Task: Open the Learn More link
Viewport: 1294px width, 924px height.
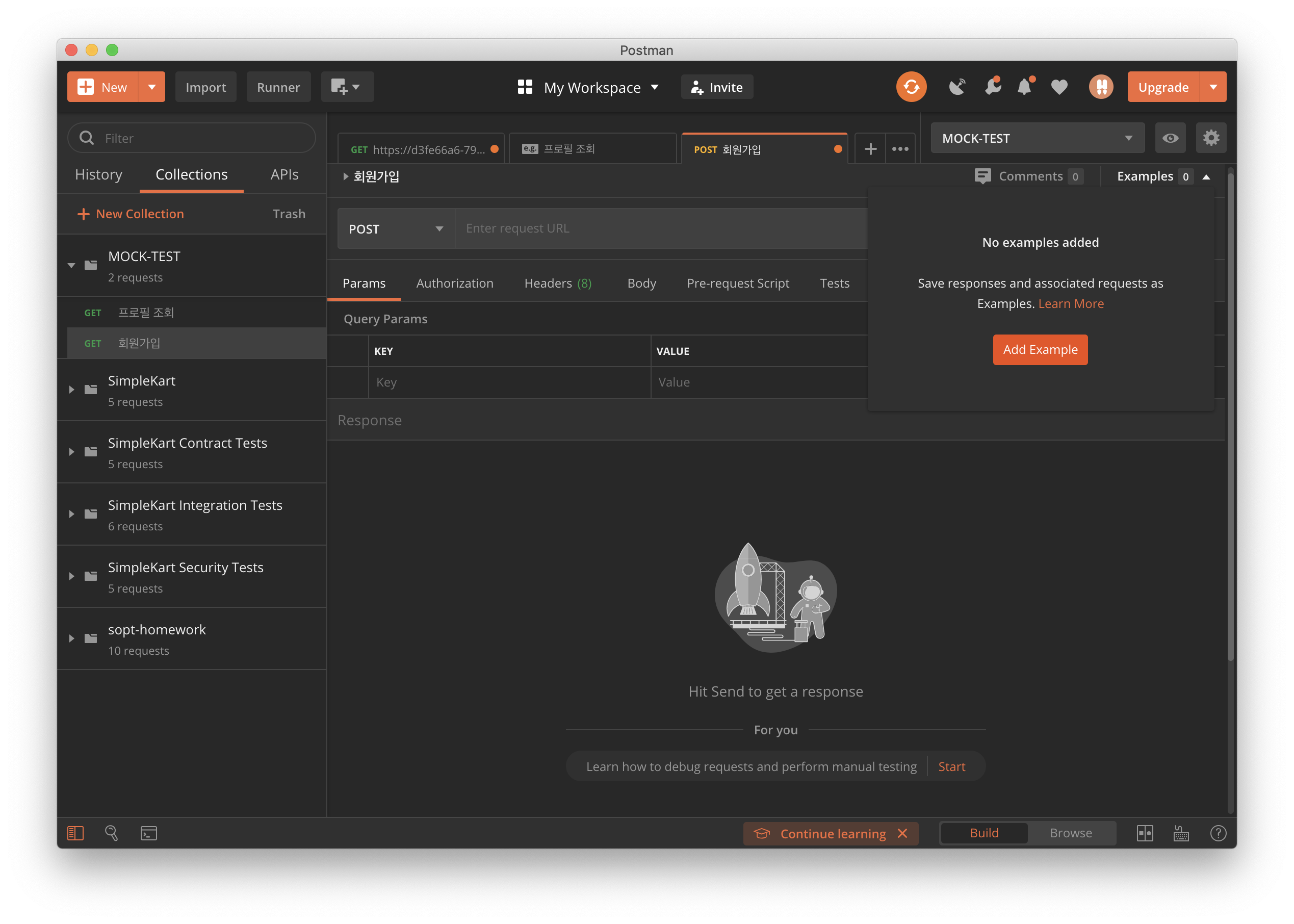Action: (x=1071, y=304)
